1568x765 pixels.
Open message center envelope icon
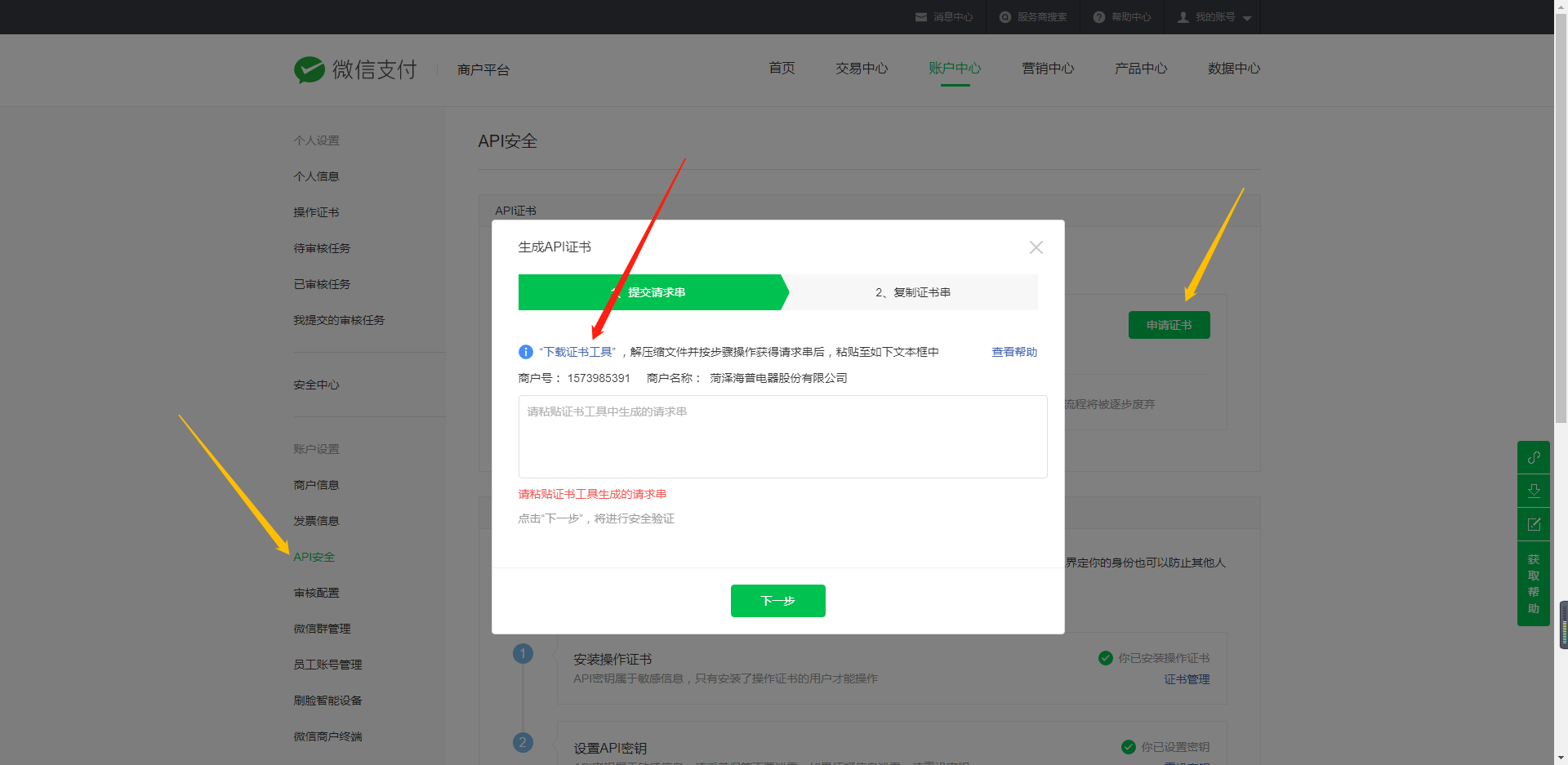pyautogui.click(x=921, y=17)
